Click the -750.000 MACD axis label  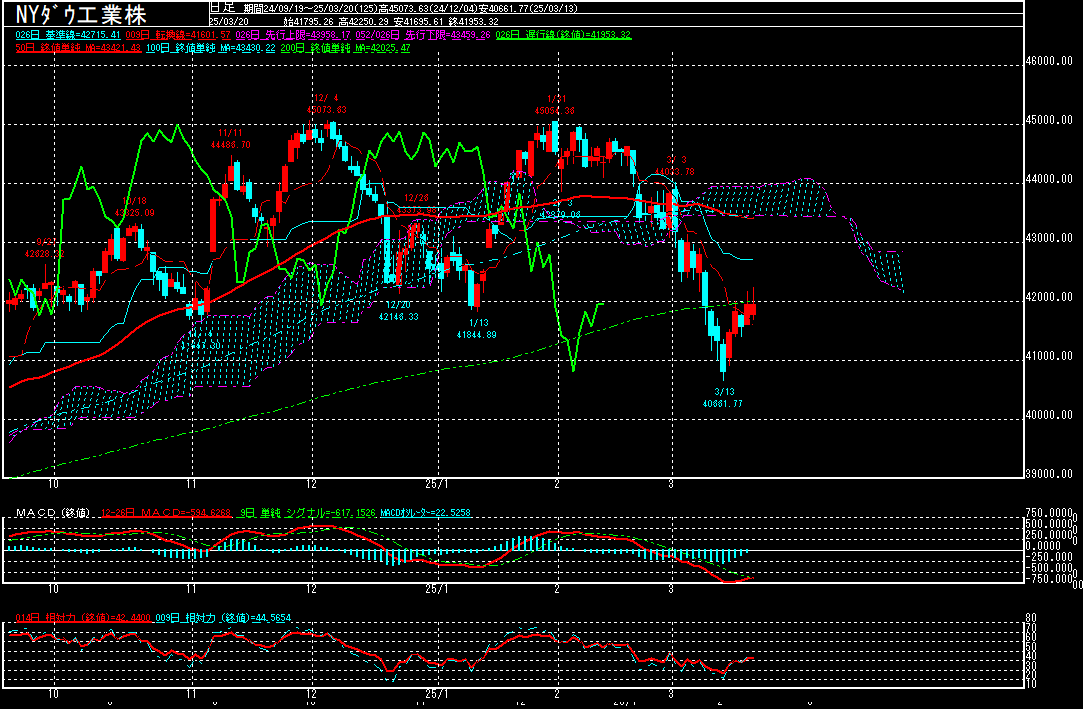[x=1050, y=579]
